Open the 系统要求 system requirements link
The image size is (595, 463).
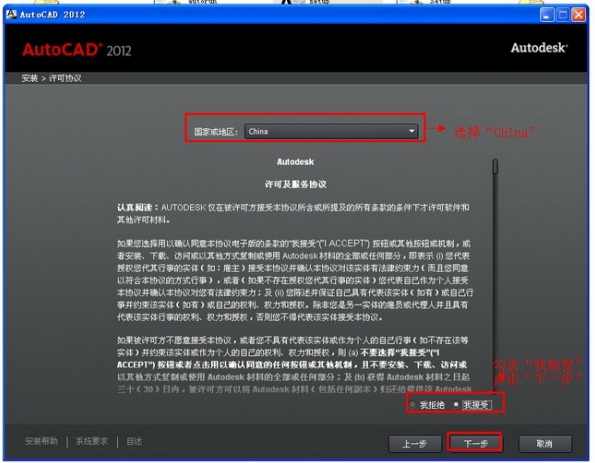pyautogui.click(x=92, y=441)
